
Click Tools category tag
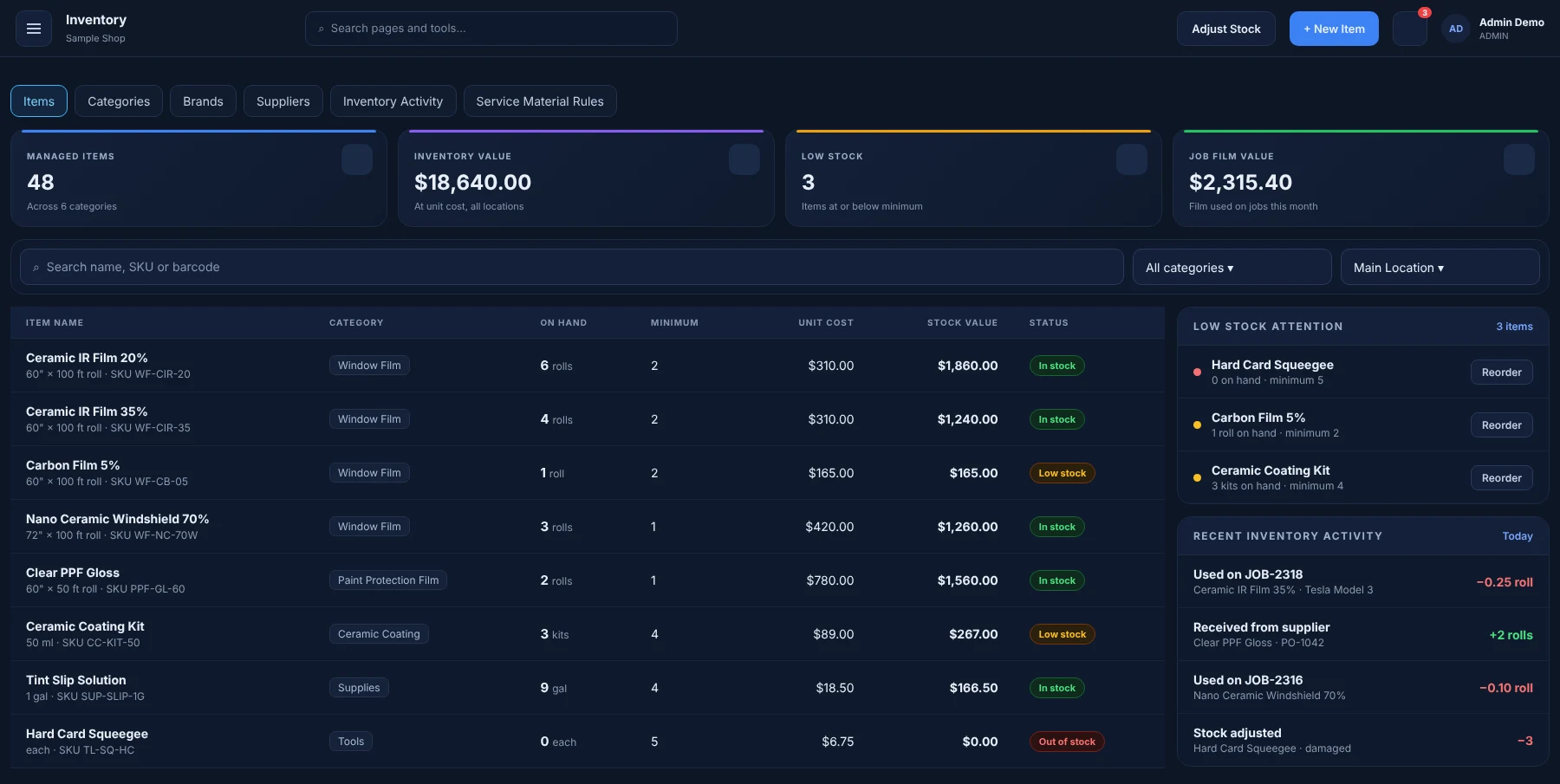pos(351,742)
